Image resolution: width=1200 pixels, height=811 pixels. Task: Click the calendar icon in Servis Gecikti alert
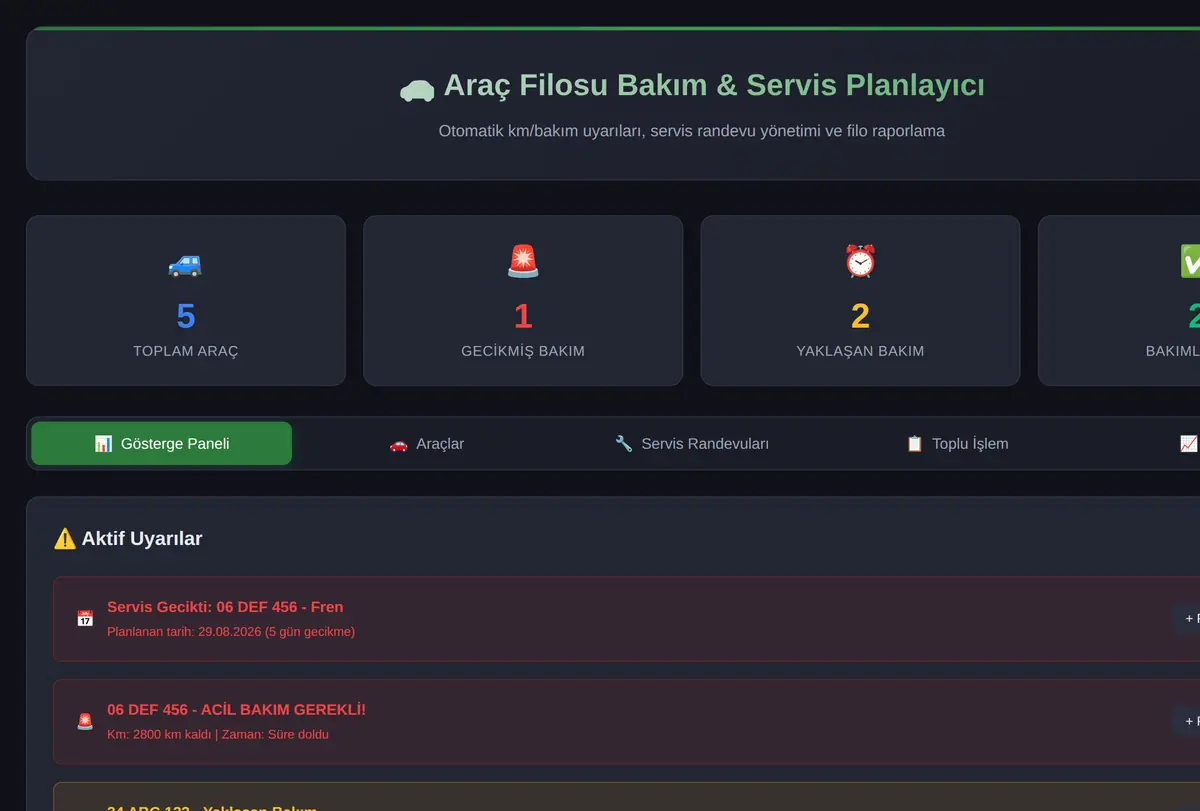pyautogui.click(x=85, y=619)
